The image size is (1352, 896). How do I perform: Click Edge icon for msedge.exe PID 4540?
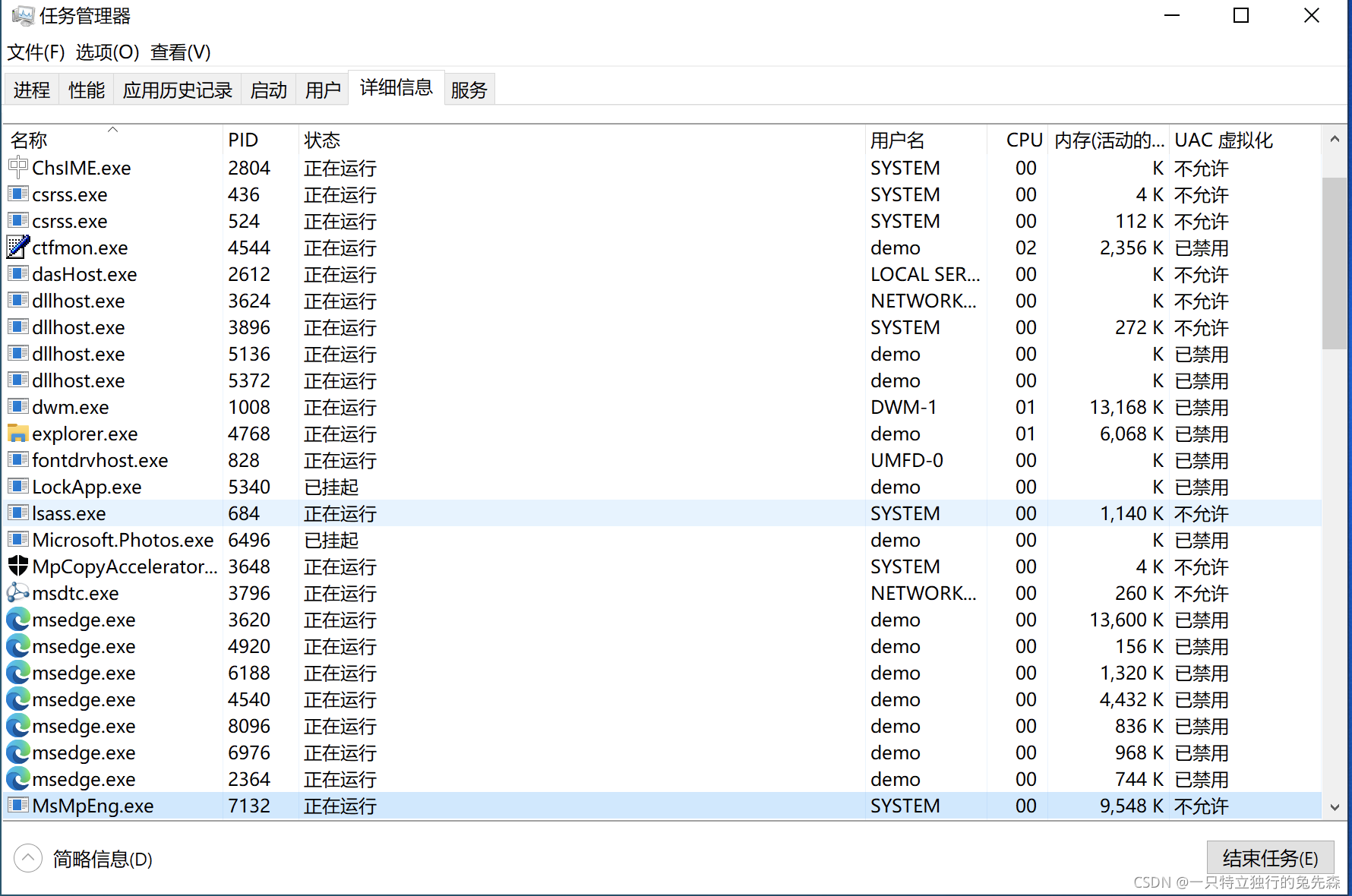point(18,699)
